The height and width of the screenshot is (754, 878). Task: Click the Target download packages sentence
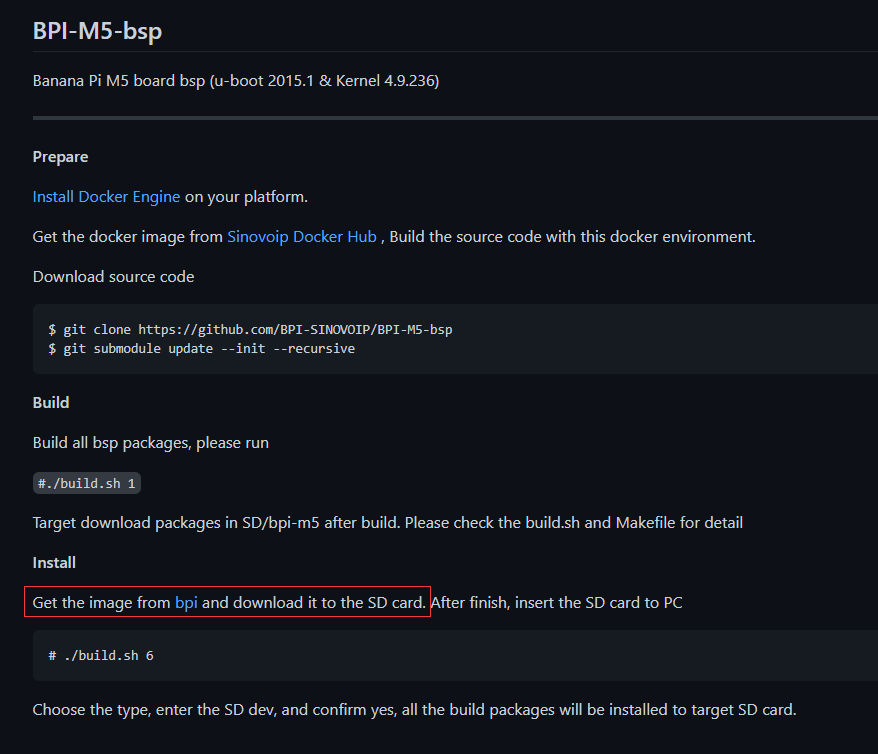[x=388, y=523]
